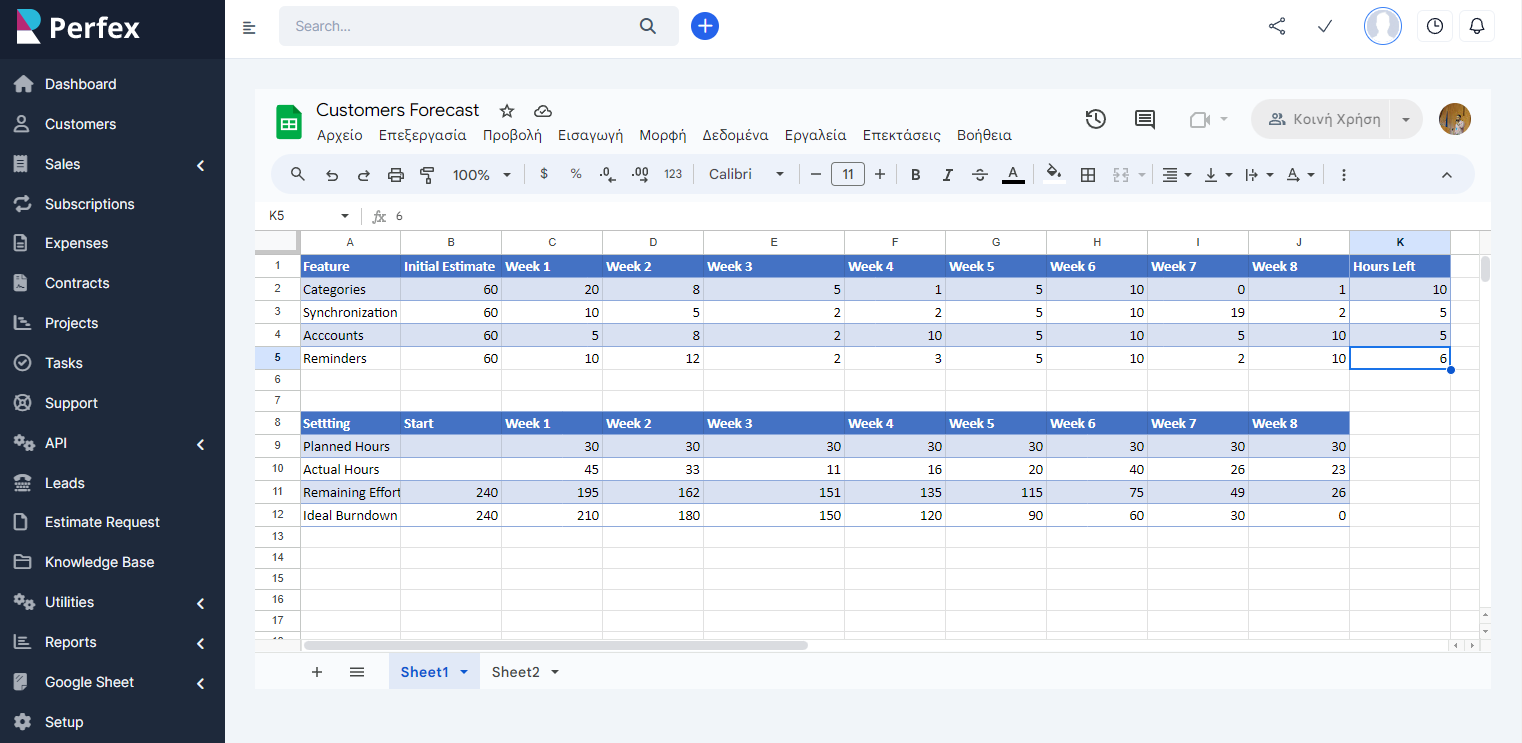Viewport: 1522px width, 743px height.
Task: Apply percent format
Action: click(576, 174)
